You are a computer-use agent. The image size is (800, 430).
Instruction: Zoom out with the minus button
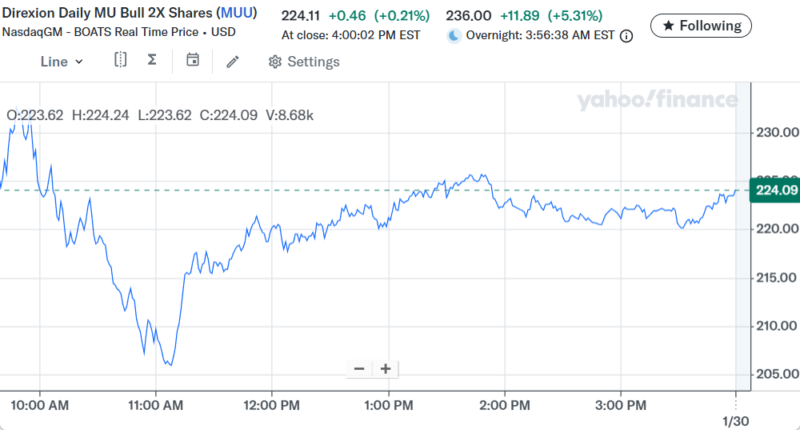coord(360,368)
